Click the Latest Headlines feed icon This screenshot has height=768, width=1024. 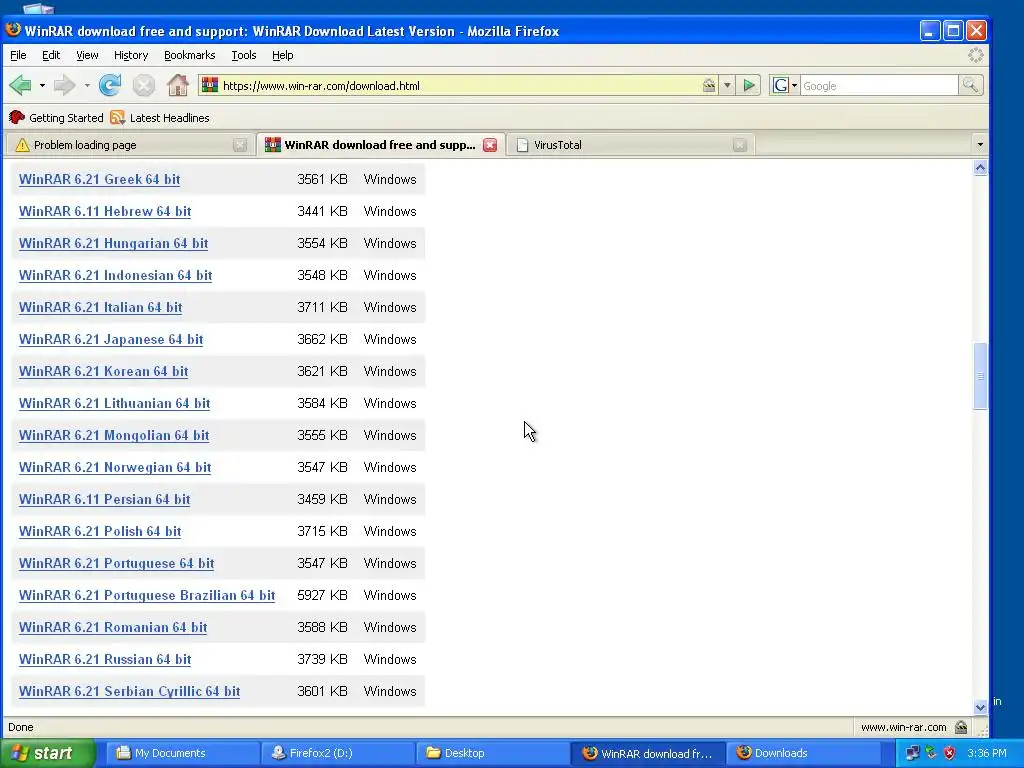click(x=118, y=118)
